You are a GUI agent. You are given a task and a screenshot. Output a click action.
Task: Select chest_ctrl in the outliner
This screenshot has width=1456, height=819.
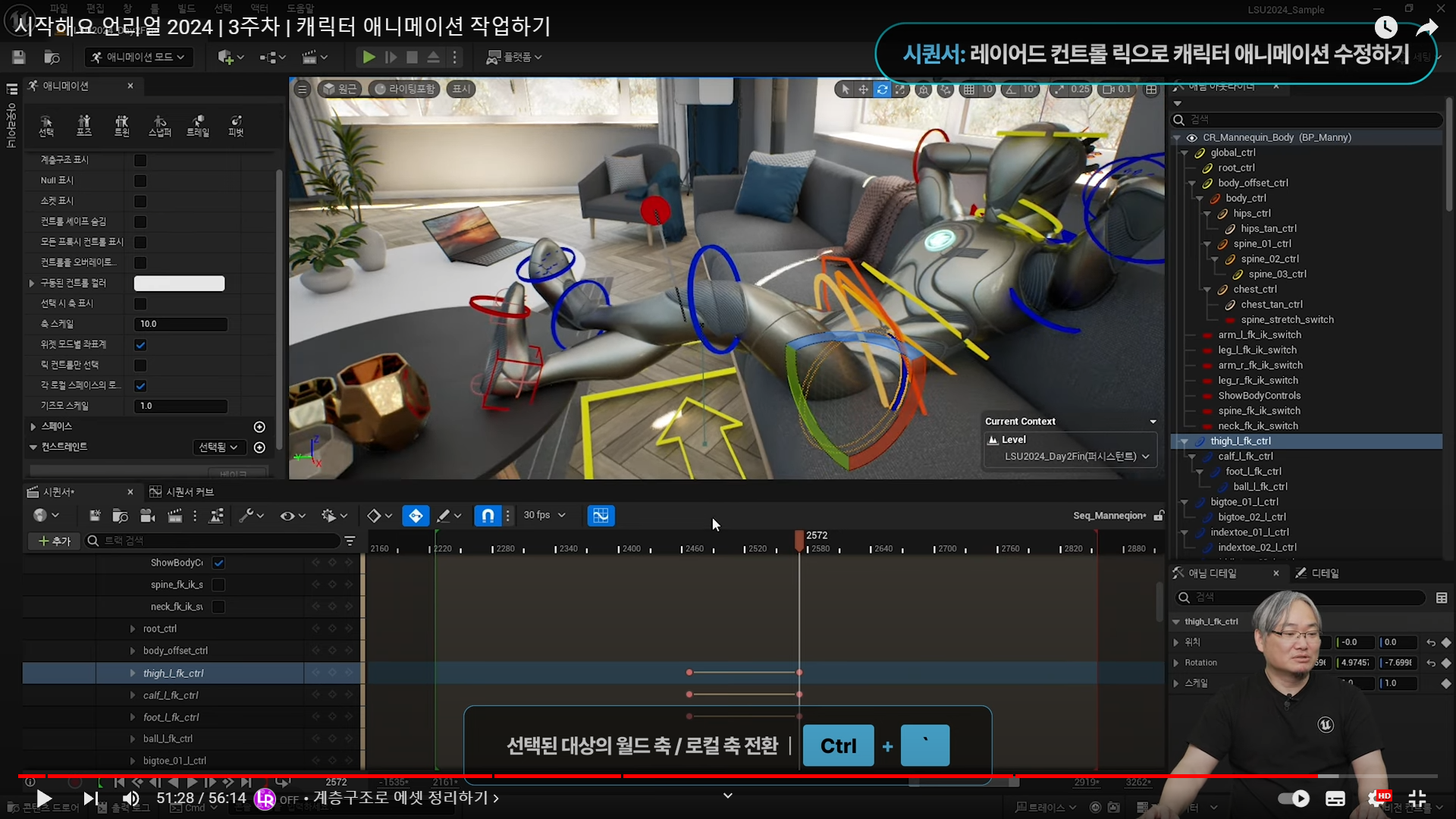pos(1254,289)
